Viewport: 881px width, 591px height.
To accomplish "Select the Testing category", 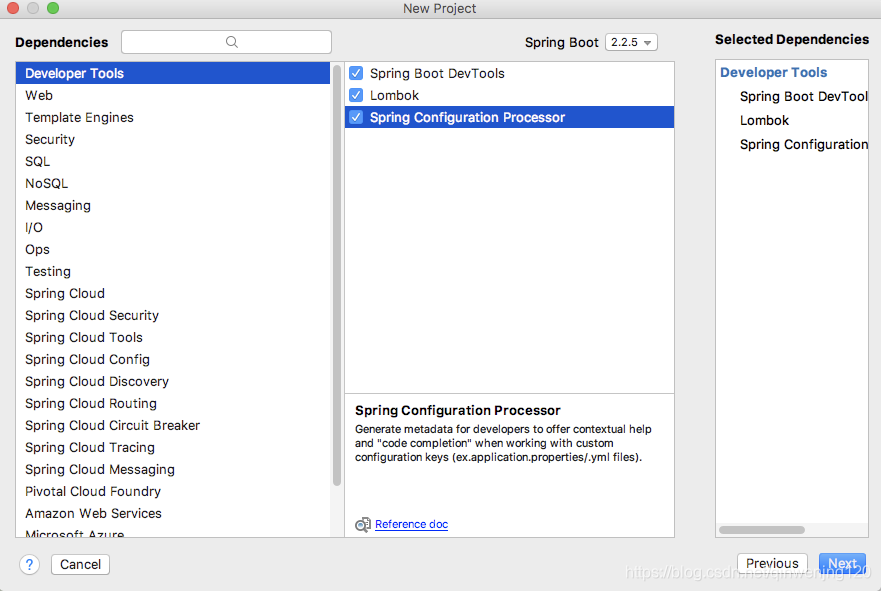I will coord(173,271).
